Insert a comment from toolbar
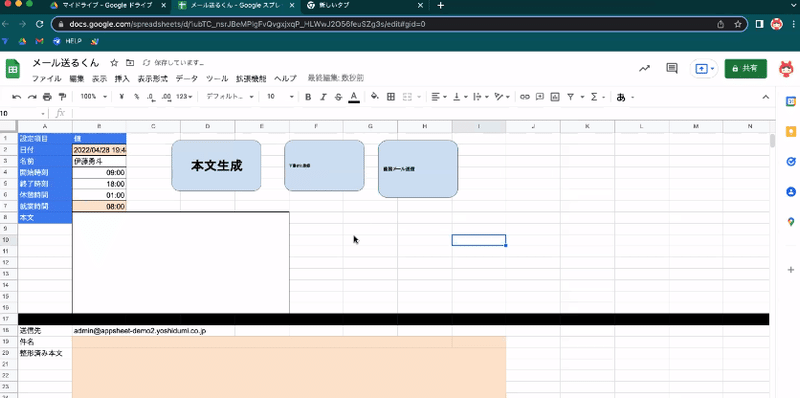 (x=539, y=97)
